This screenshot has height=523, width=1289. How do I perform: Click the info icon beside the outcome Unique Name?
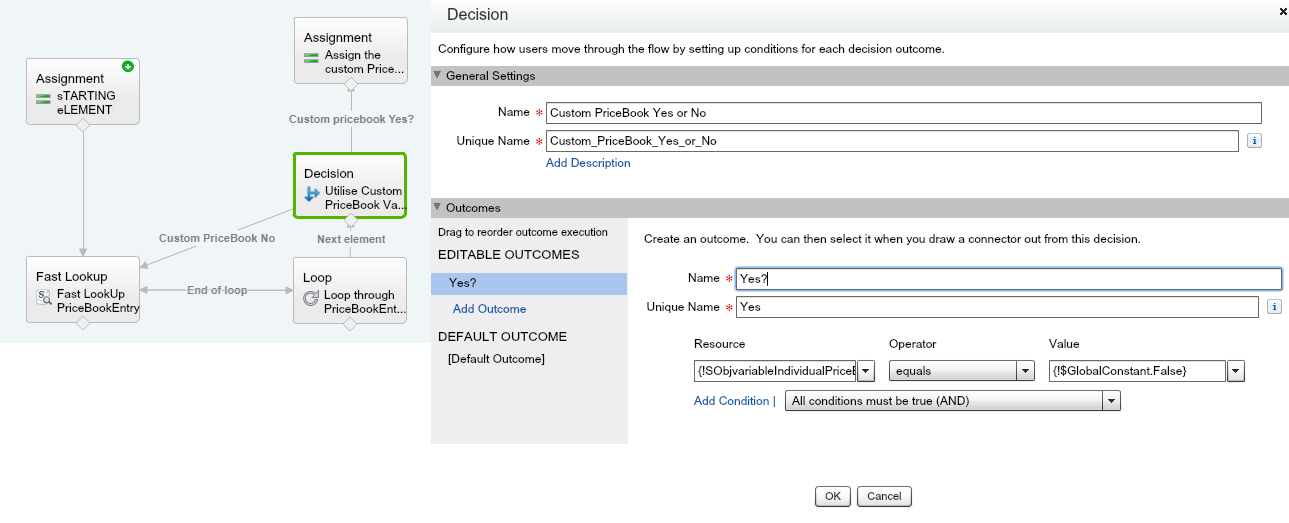(1274, 307)
